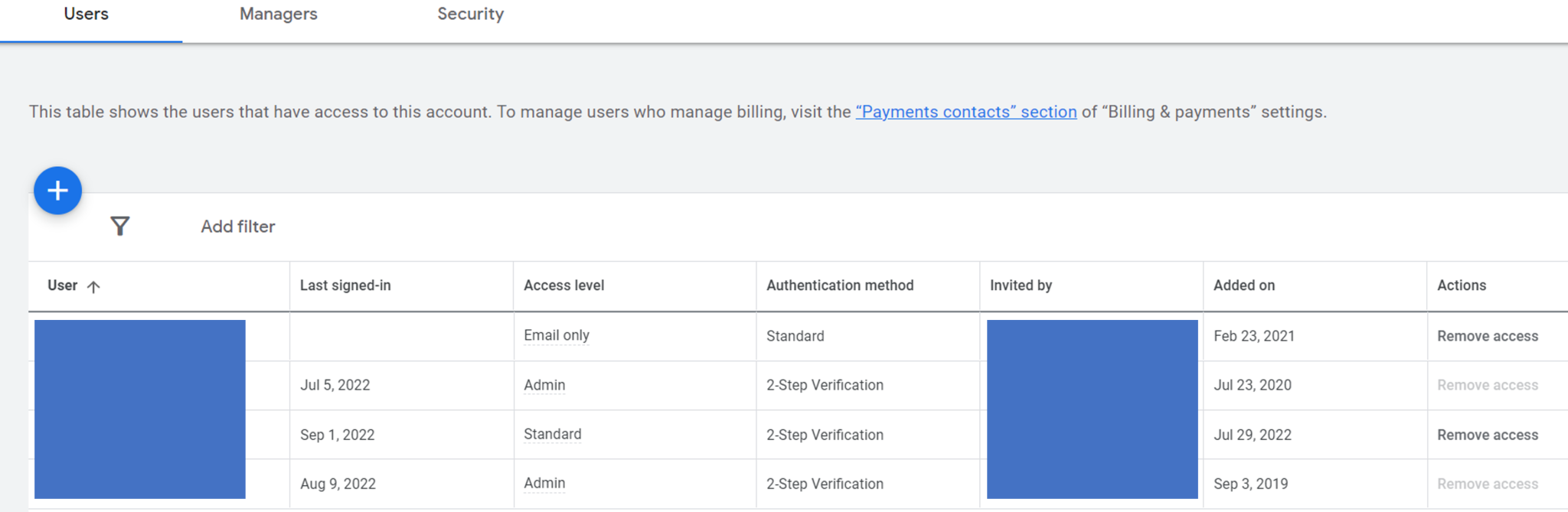The height and width of the screenshot is (512, 1568).
Task: Change the Standard access level in third row
Action: pos(552,434)
